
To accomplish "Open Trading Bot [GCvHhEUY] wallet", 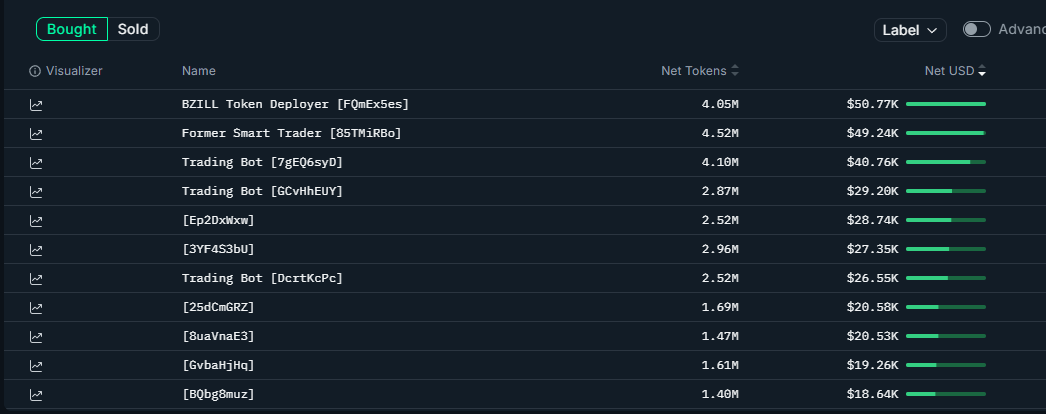I will [x=262, y=191].
